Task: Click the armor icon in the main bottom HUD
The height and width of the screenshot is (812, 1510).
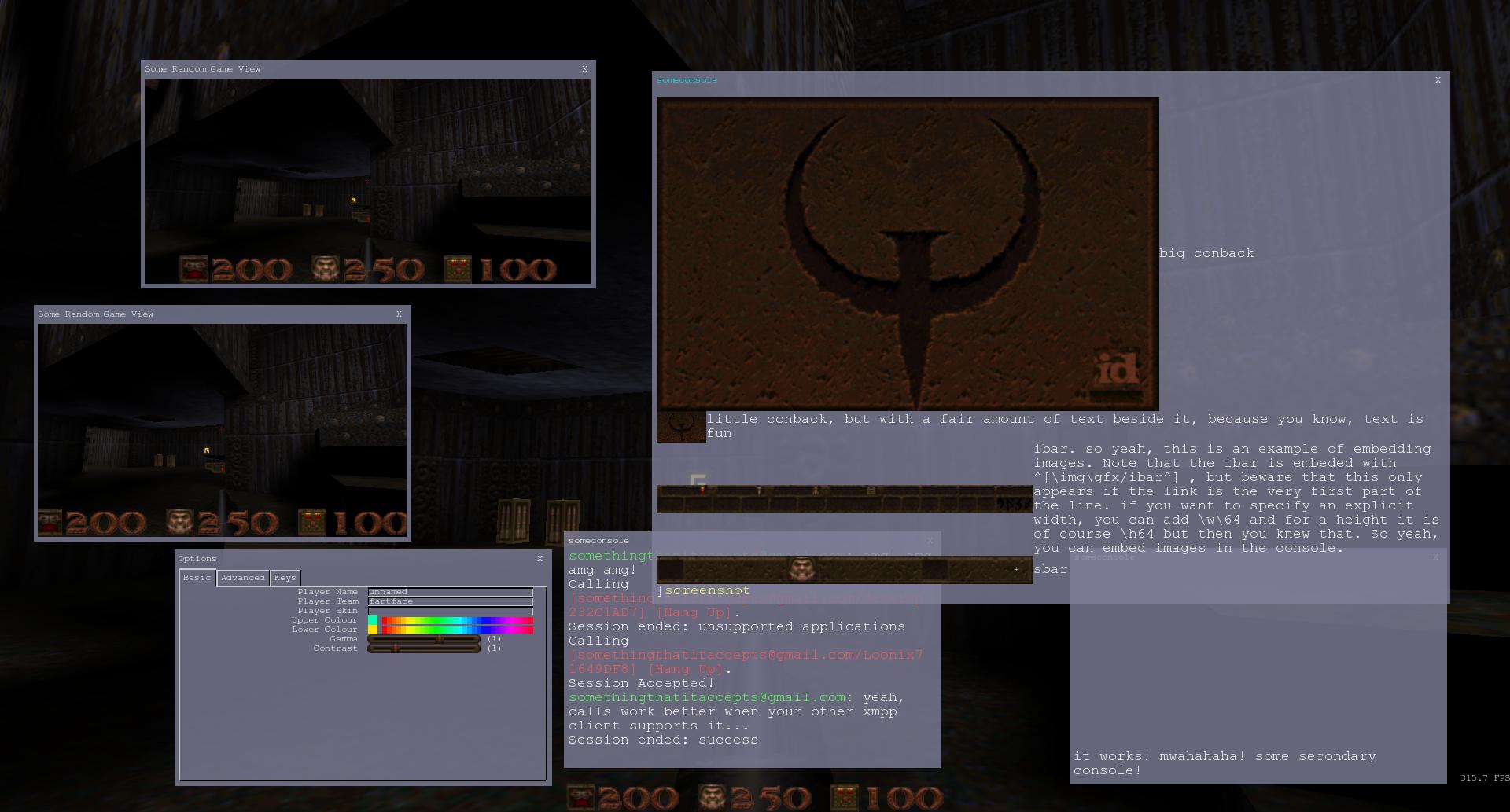Action: point(582,798)
